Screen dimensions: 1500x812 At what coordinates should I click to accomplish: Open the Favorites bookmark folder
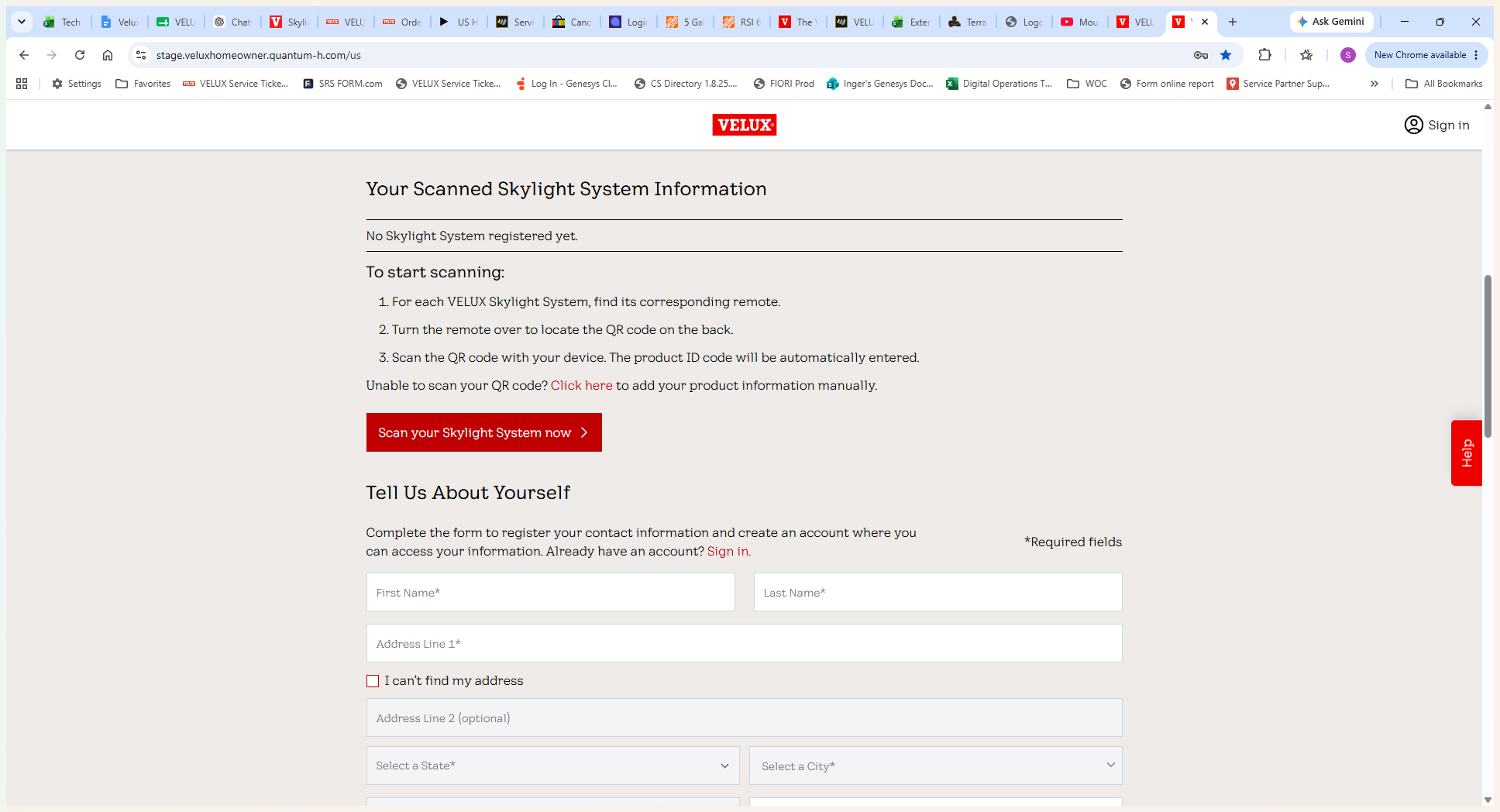pyautogui.click(x=143, y=84)
